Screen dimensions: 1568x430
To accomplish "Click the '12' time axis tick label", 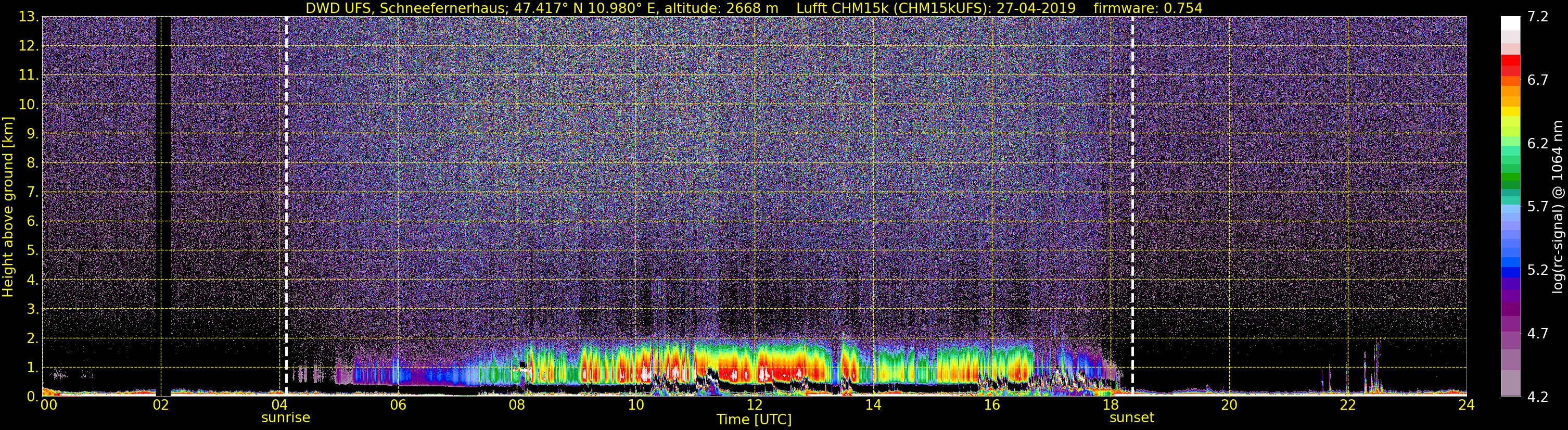I will tap(754, 405).
